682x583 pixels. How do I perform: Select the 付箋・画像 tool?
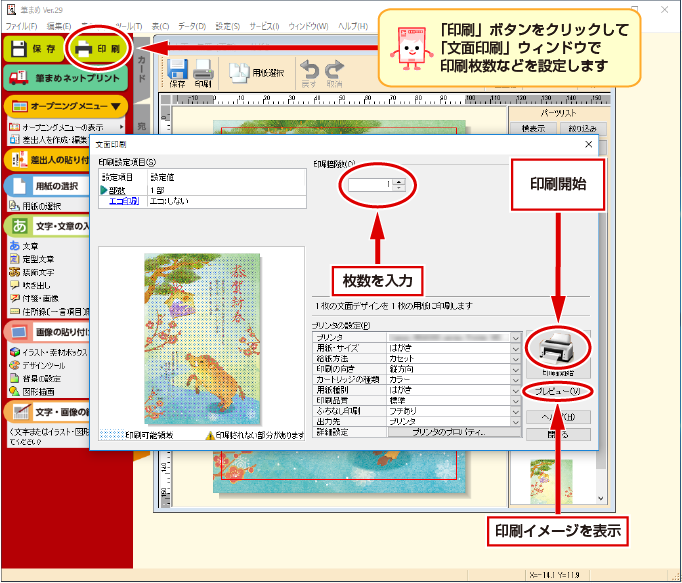pos(34,298)
